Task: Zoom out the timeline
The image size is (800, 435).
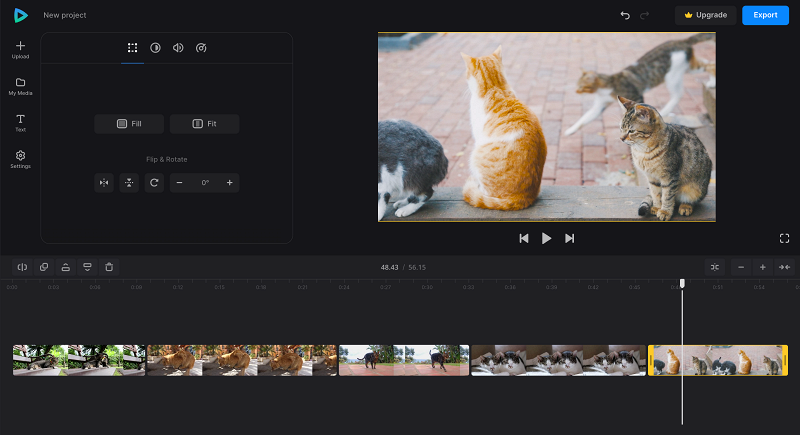Action: click(741, 267)
